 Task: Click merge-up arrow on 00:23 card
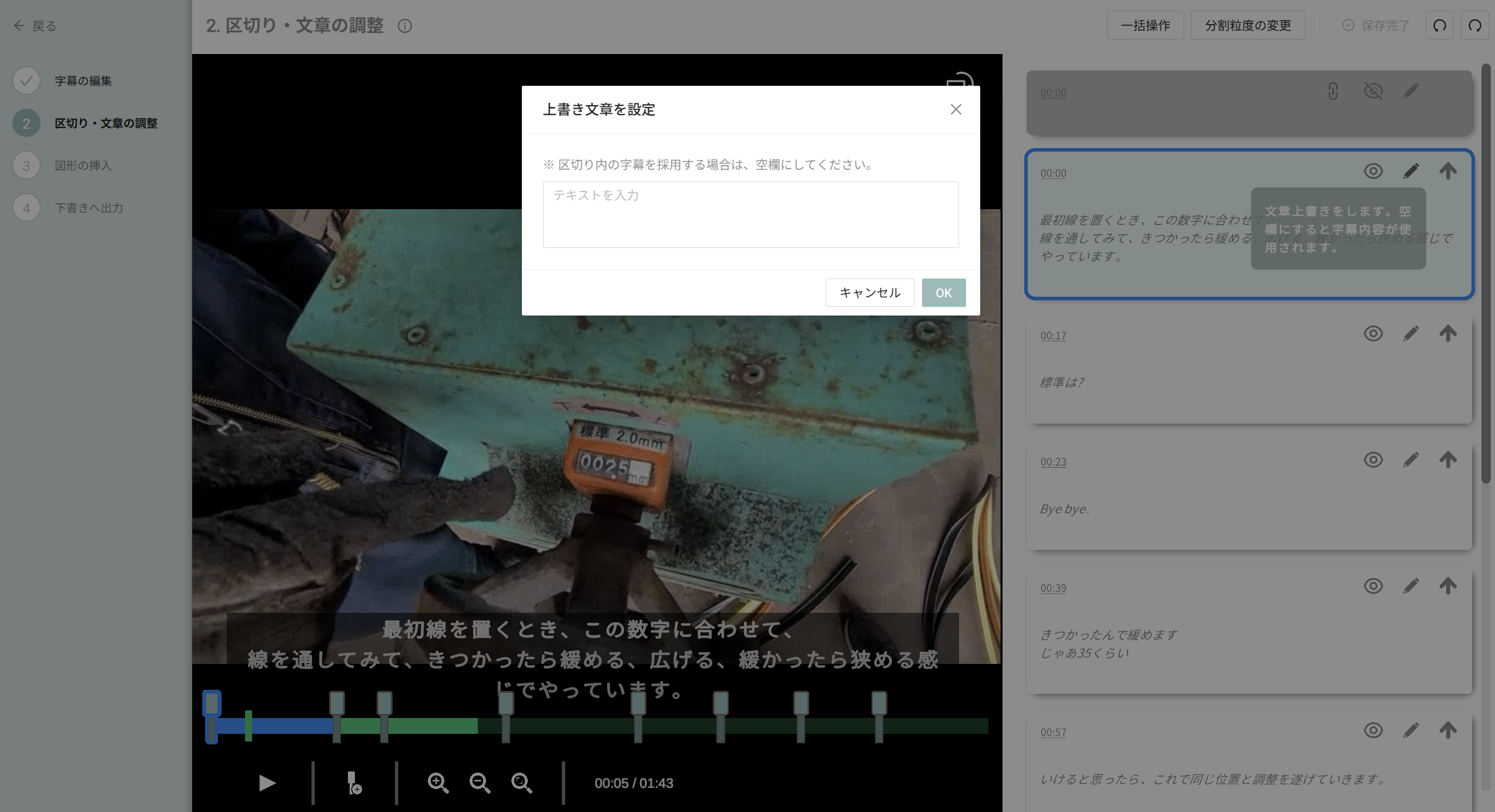pos(1448,459)
